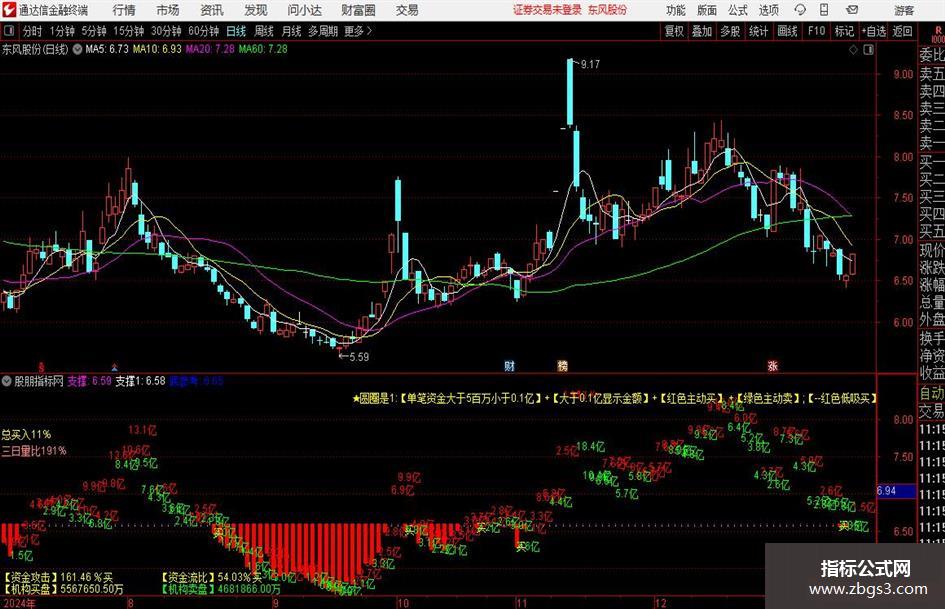The image size is (945, 609).
Task: Open the 财富圈 menu
Action: [358, 10]
